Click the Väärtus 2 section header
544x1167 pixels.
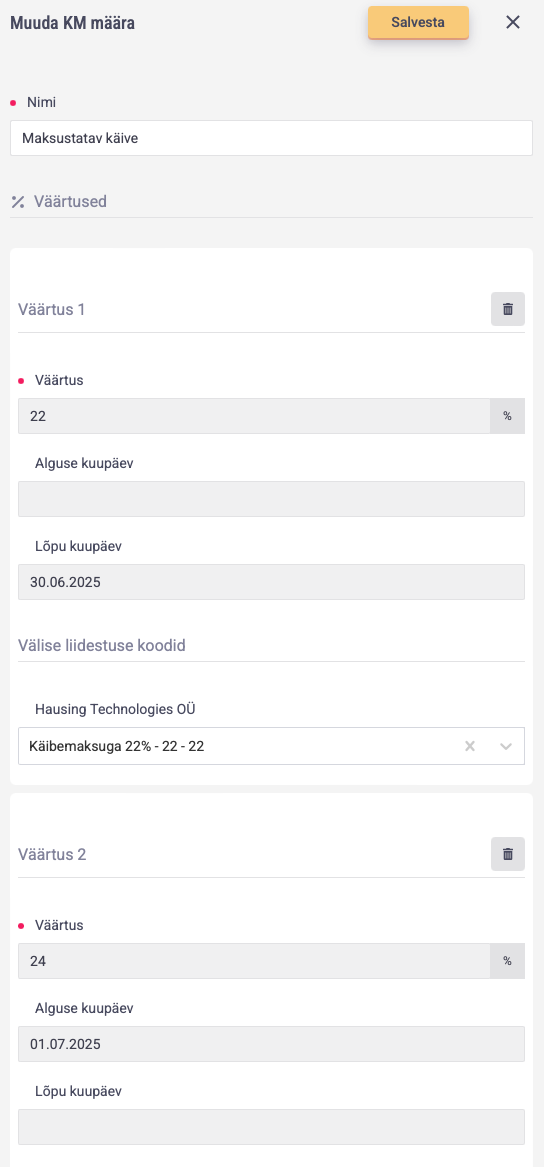pos(52,854)
